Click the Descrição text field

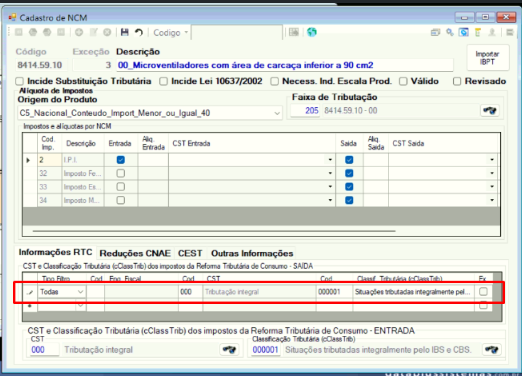[284, 65]
